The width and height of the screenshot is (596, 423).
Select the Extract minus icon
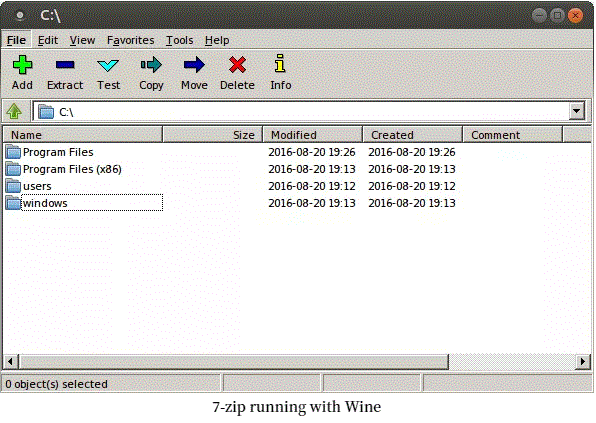click(65, 65)
